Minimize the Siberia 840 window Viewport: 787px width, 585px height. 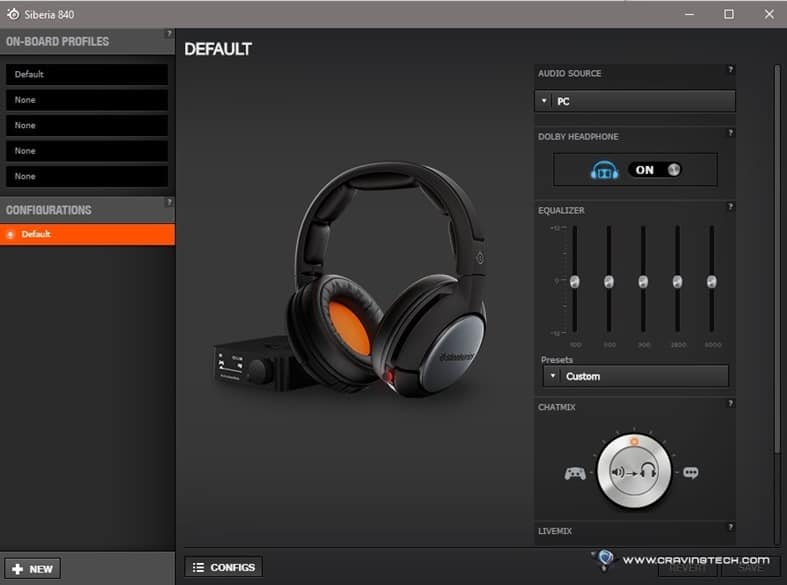pyautogui.click(x=690, y=14)
